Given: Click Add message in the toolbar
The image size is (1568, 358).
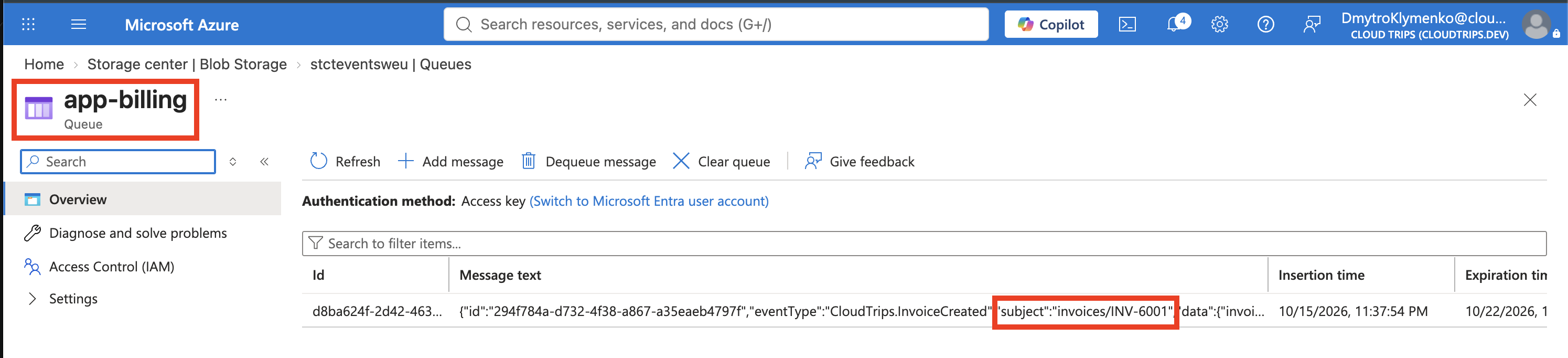Looking at the screenshot, I should click(x=450, y=161).
